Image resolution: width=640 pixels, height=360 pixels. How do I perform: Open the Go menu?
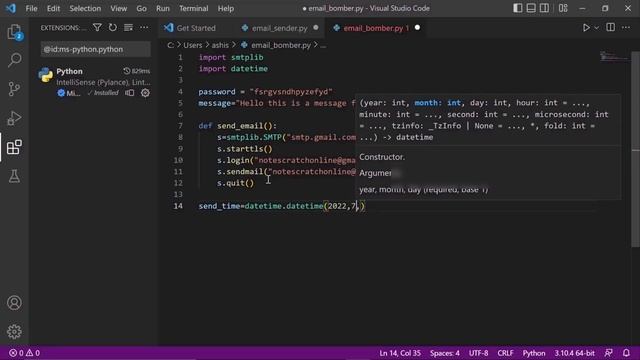[x=141, y=8]
